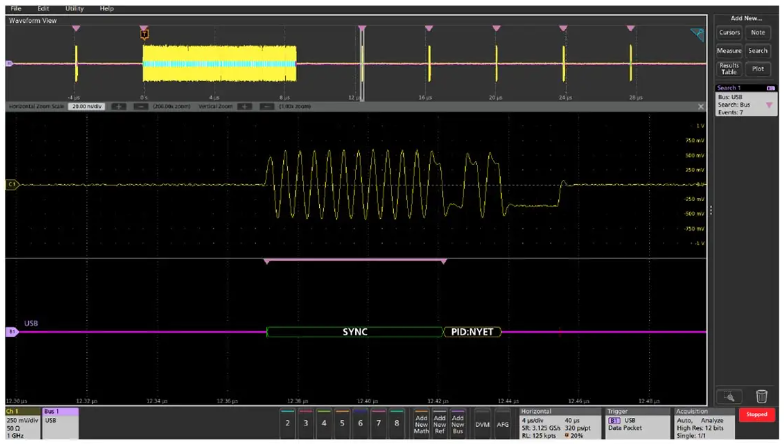This screenshot has height=444, width=784.
Task: Open the Ch 1 settings badge
Action: pyautogui.click(x=23, y=424)
